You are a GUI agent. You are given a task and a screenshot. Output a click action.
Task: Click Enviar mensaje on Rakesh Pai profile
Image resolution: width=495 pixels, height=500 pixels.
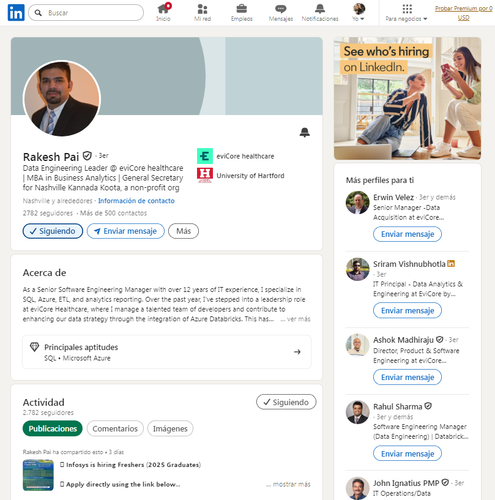pos(126,231)
